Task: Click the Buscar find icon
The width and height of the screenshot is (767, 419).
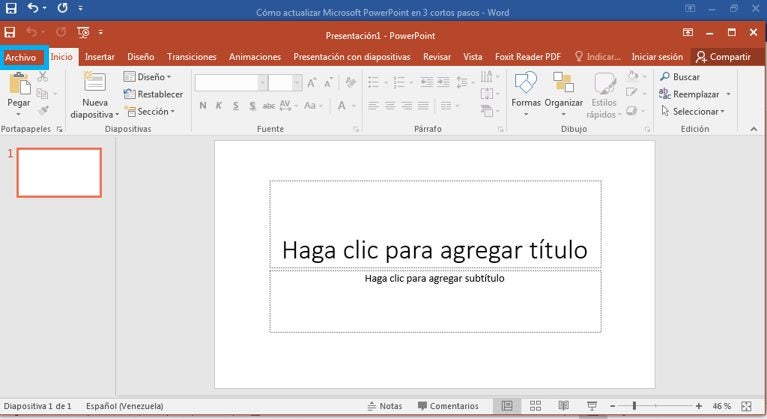Action: [x=665, y=77]
